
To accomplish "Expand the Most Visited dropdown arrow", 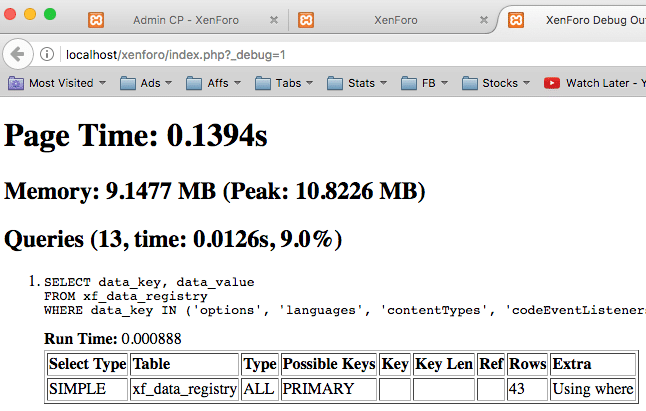I will coord(103,83).
